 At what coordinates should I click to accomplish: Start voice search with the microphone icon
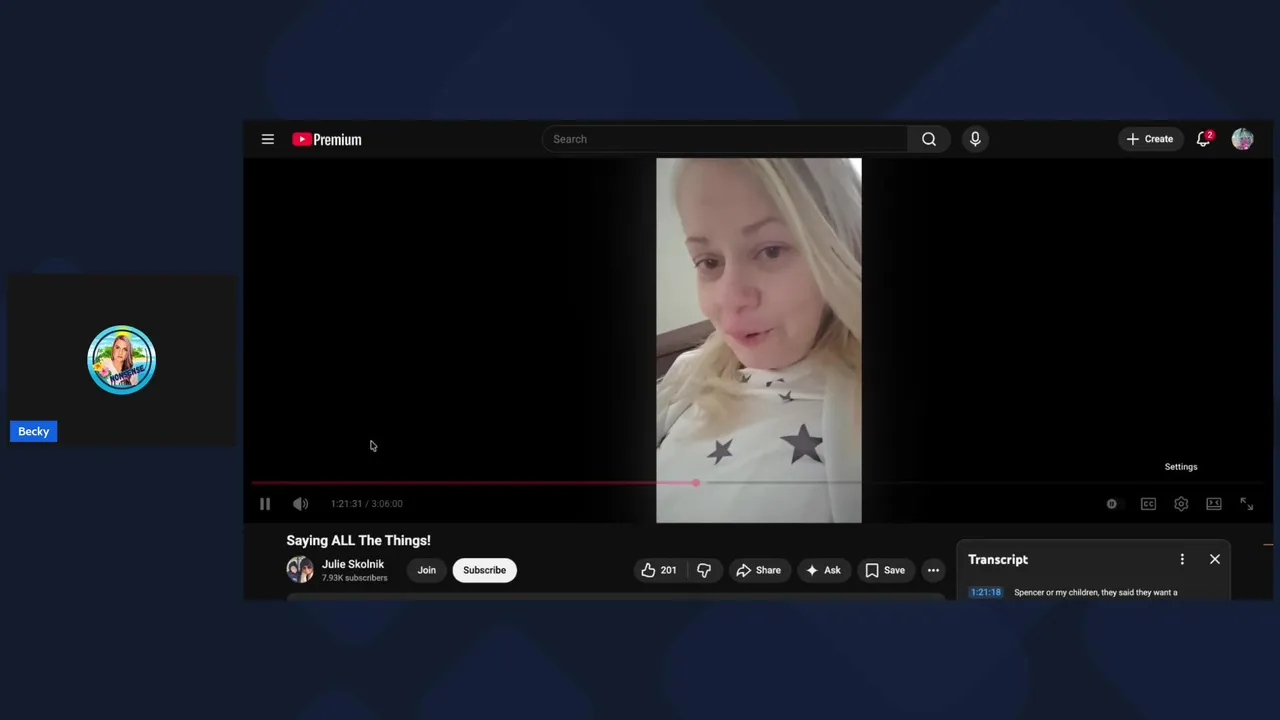975,139
